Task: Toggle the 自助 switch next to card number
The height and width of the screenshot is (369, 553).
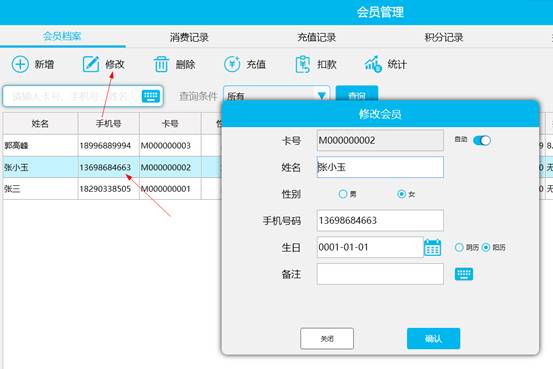Action: pos(482,140)
